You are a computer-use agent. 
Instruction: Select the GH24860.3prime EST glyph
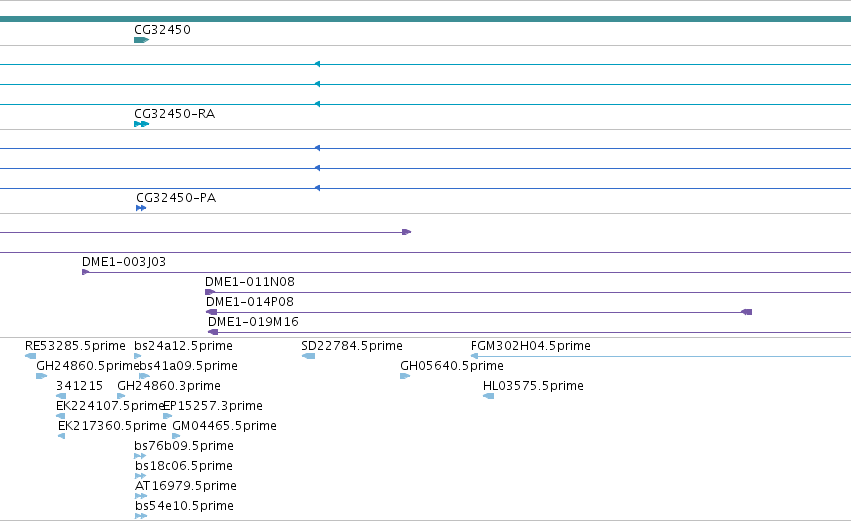(122, 396)
